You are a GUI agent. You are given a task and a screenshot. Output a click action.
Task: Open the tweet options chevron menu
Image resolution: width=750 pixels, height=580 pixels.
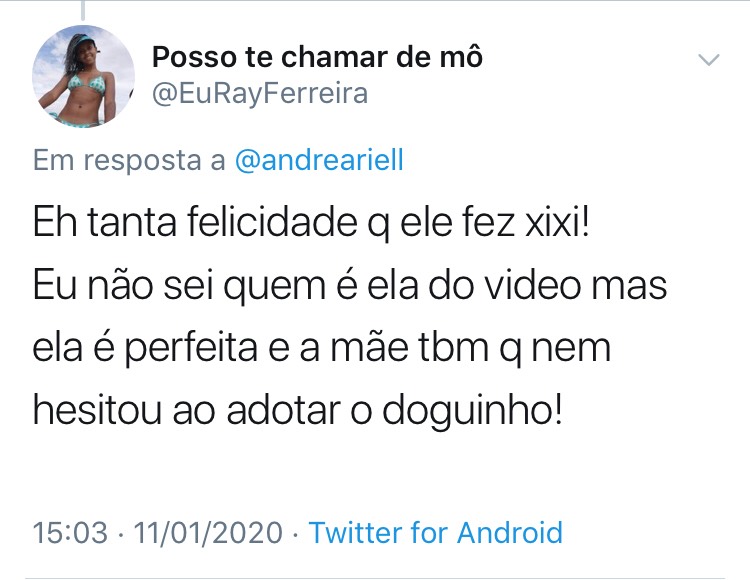point(708,60)
